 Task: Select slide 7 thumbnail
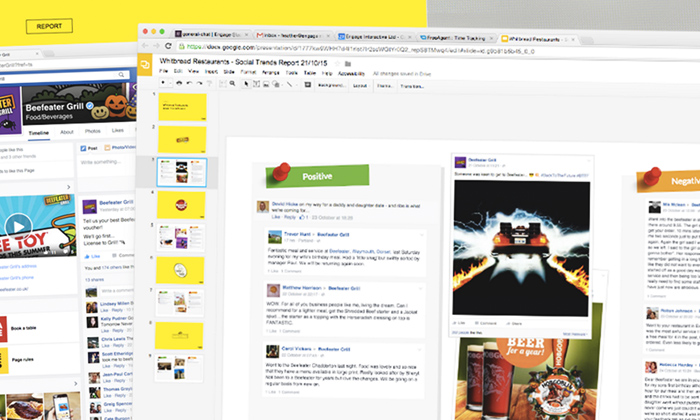pos(180,303)
